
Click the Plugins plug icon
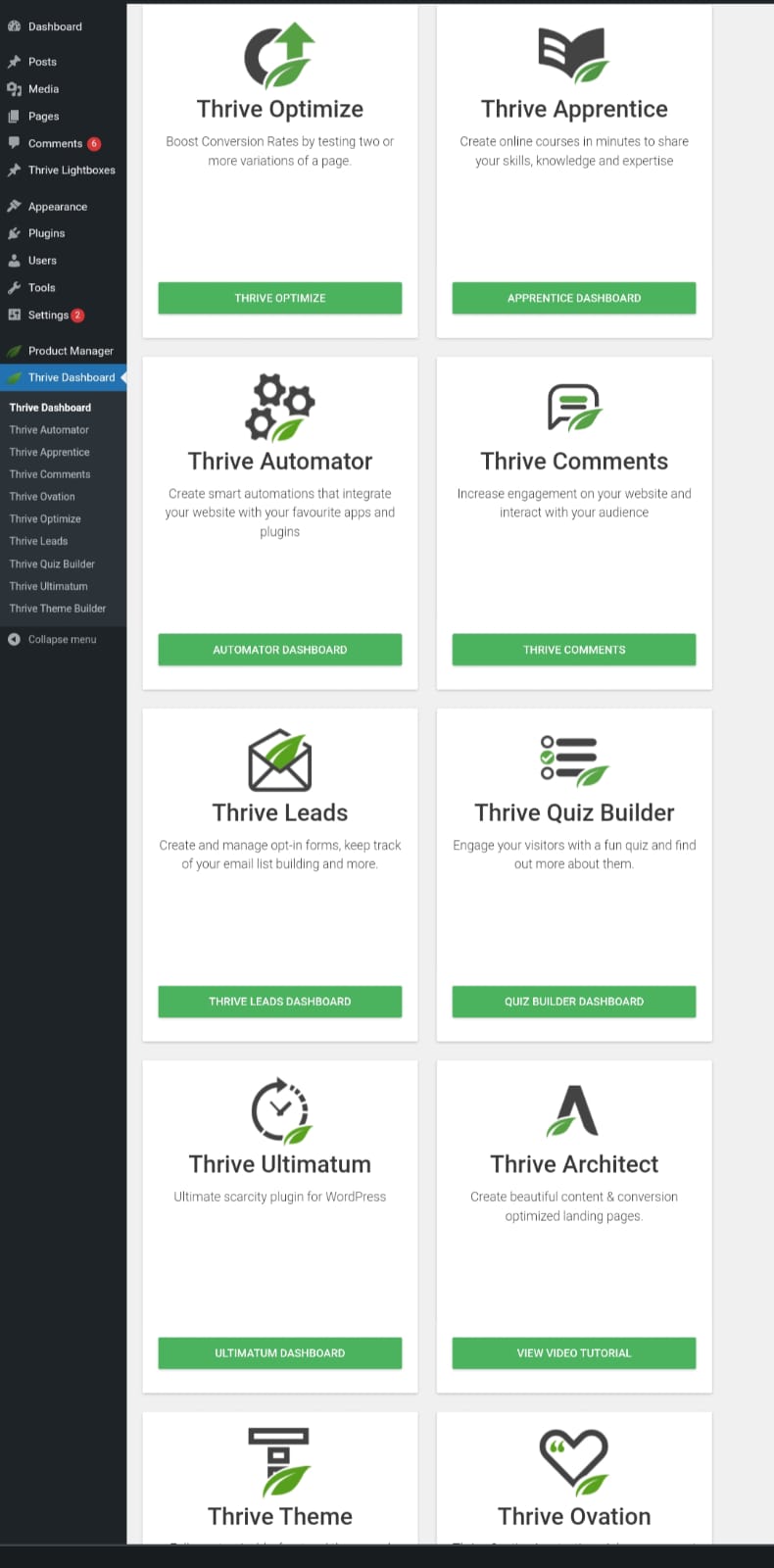click(14, 233)
